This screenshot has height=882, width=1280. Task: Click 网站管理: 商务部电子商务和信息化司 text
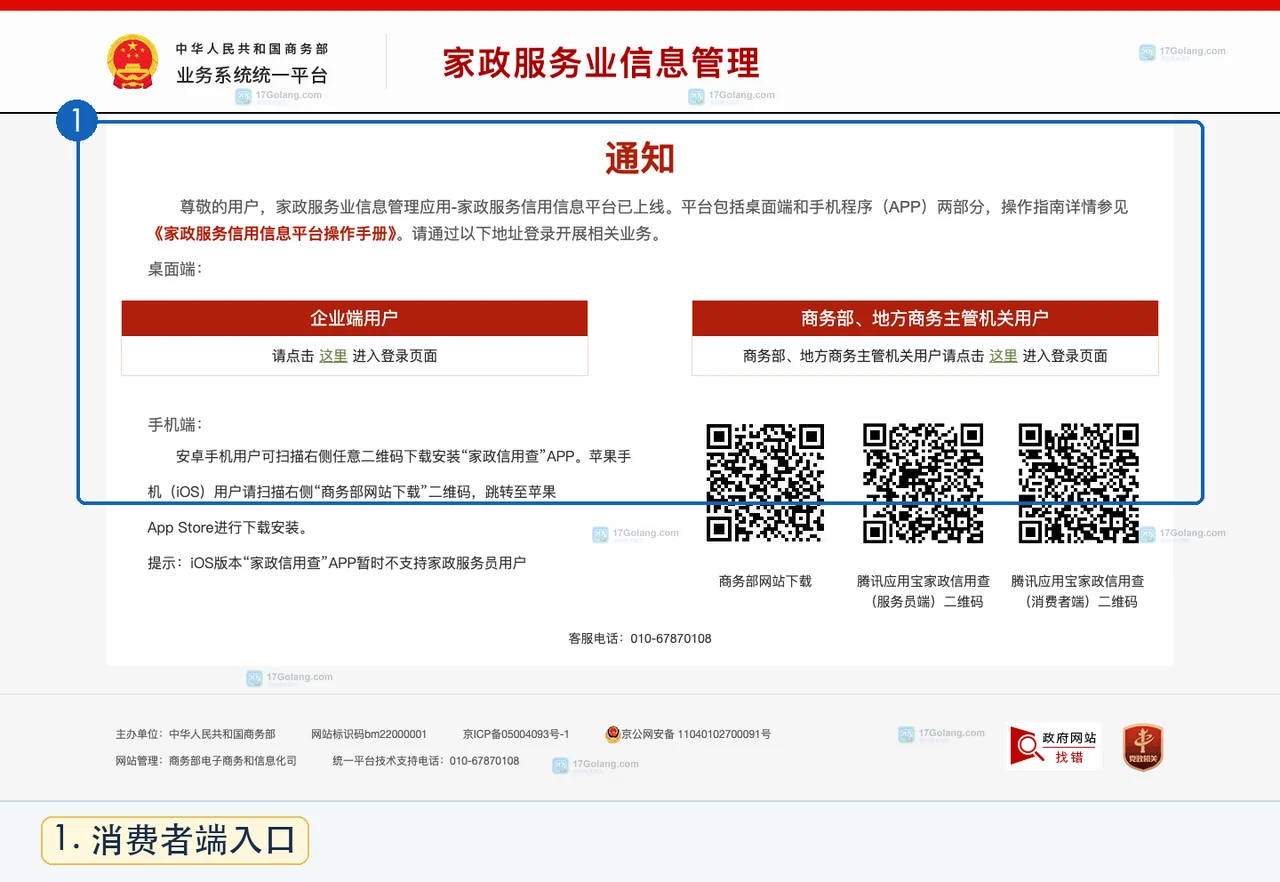[206, 761]
